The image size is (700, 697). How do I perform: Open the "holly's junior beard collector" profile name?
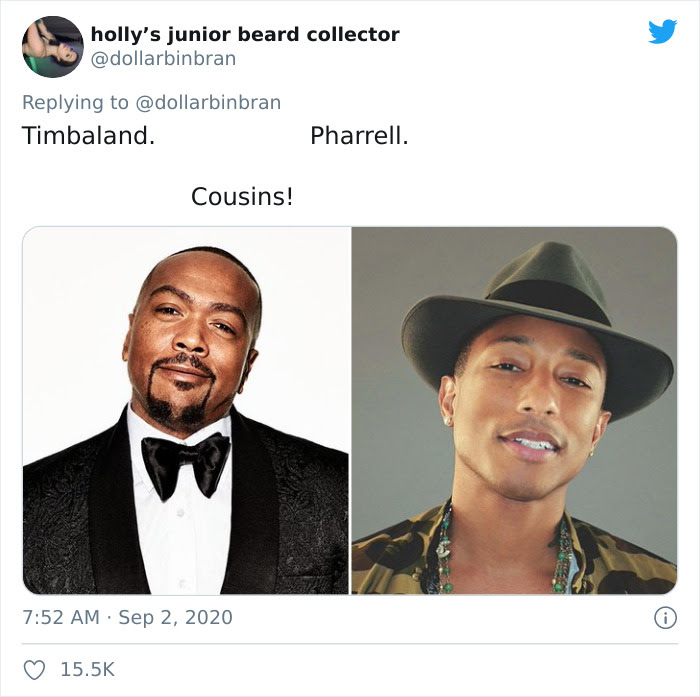245,35
